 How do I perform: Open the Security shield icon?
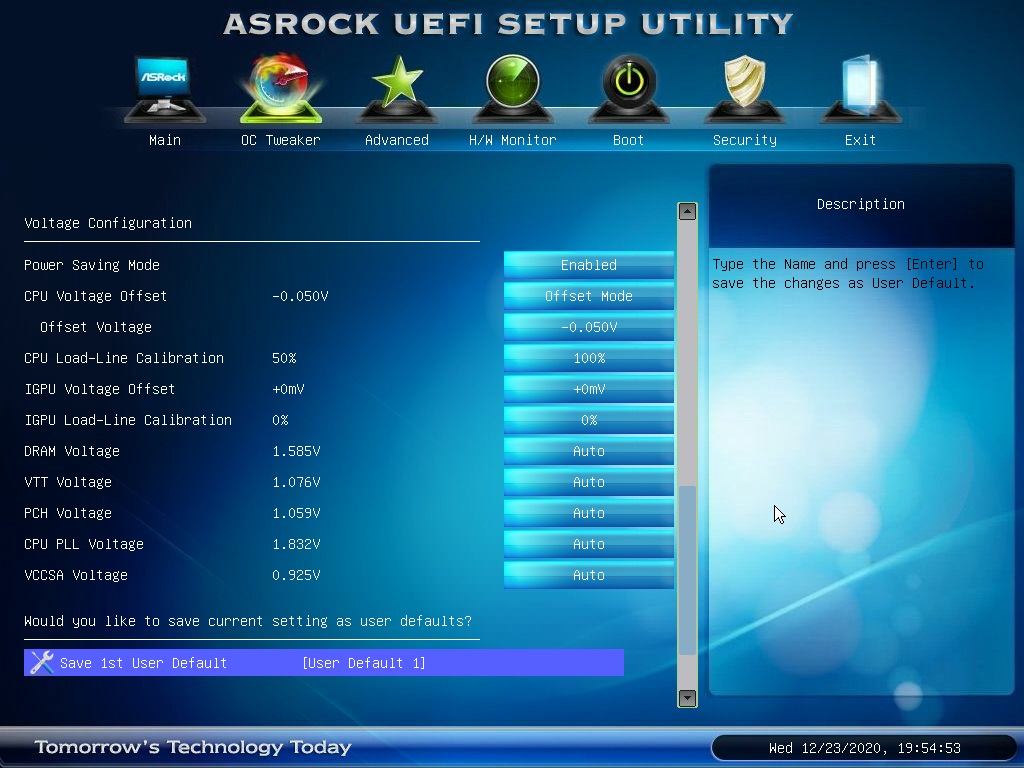pyautogui.click(x=744, y=89)
